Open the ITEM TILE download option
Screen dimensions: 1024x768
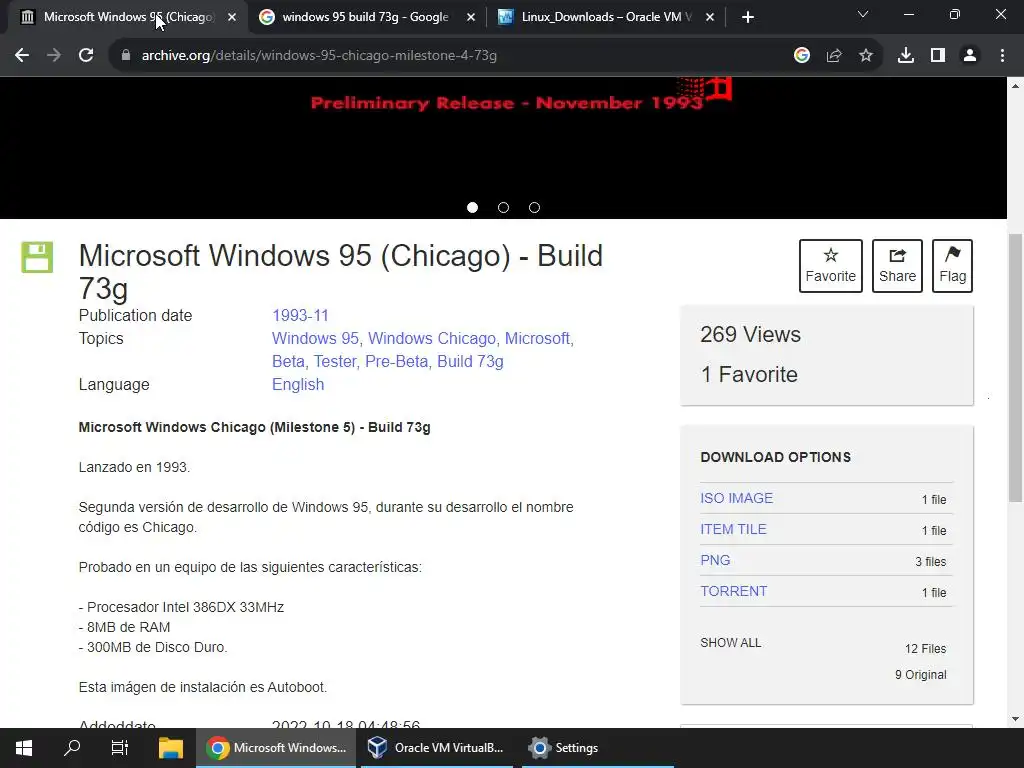[x=733, y=529]
